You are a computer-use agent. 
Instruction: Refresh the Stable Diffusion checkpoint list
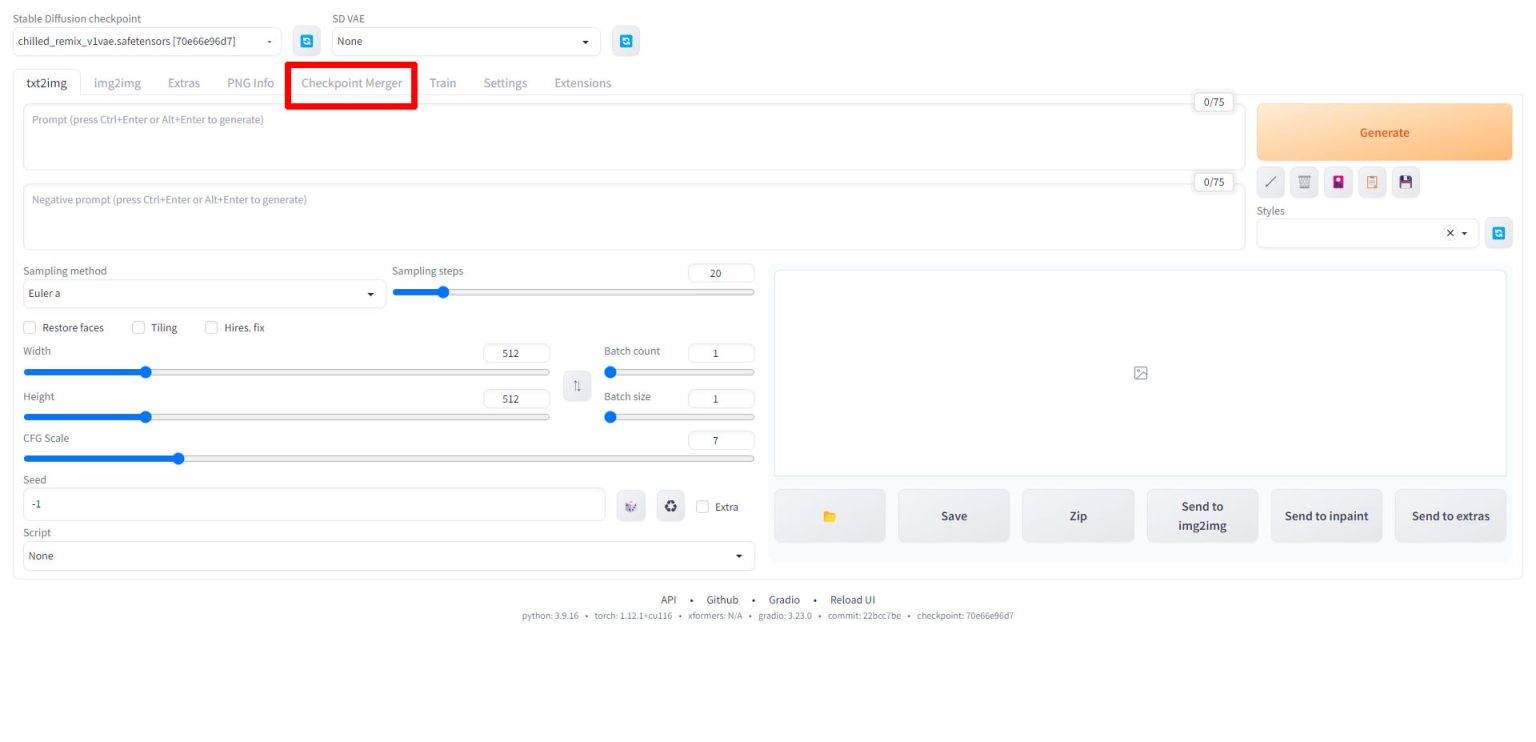point(307,40)
